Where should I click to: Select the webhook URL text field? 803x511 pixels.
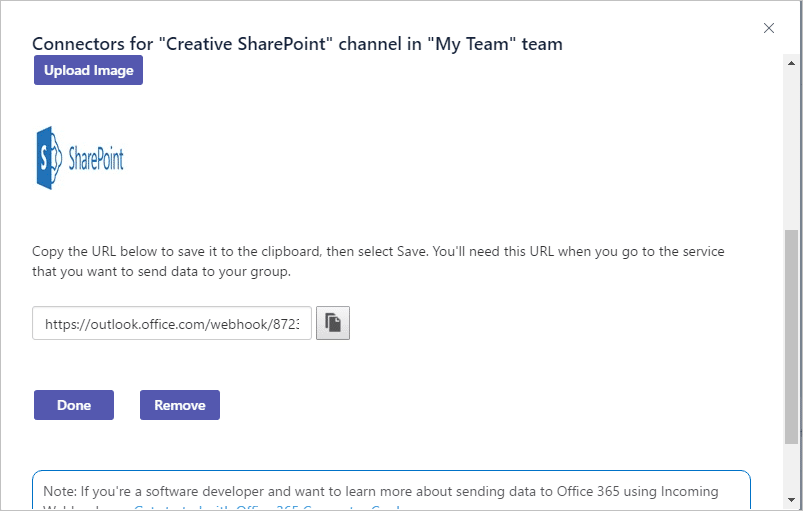172,323
